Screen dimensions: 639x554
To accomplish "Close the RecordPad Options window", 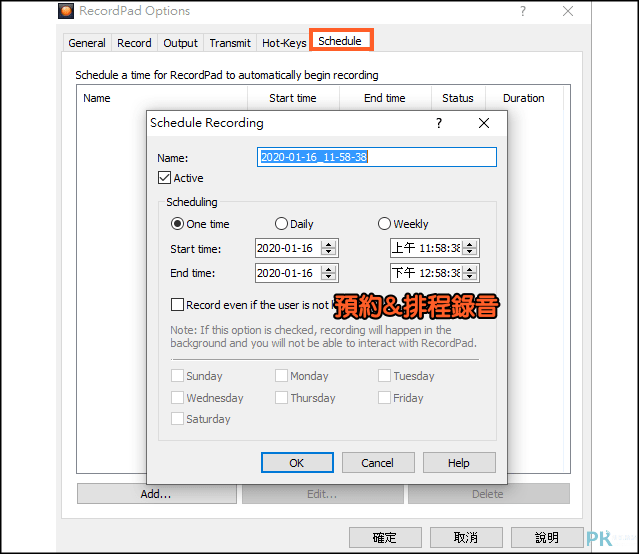I will [568, 11].
